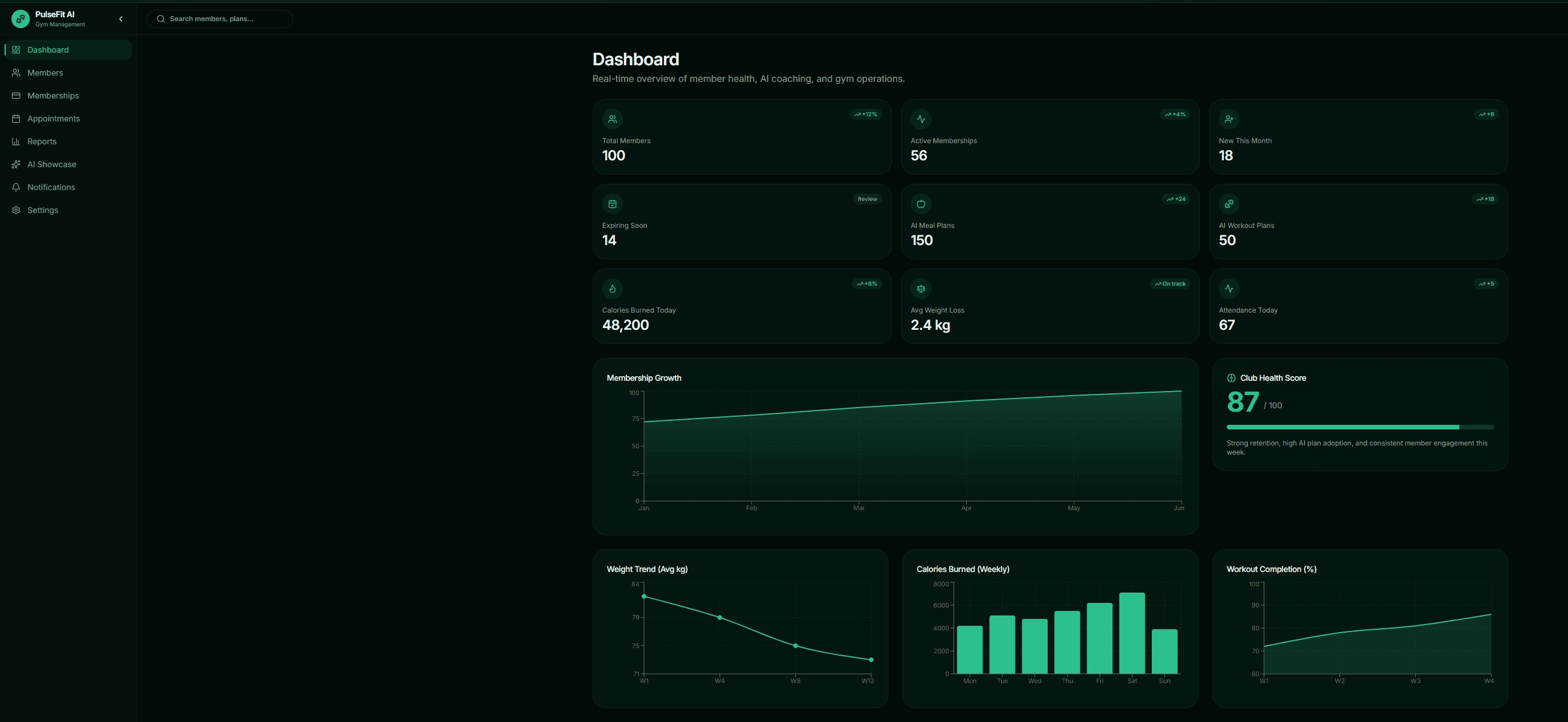The width and height of the screenshot is (1568, 722).
Task: Click the Reports bar chart icon
Action: point(16,141)
